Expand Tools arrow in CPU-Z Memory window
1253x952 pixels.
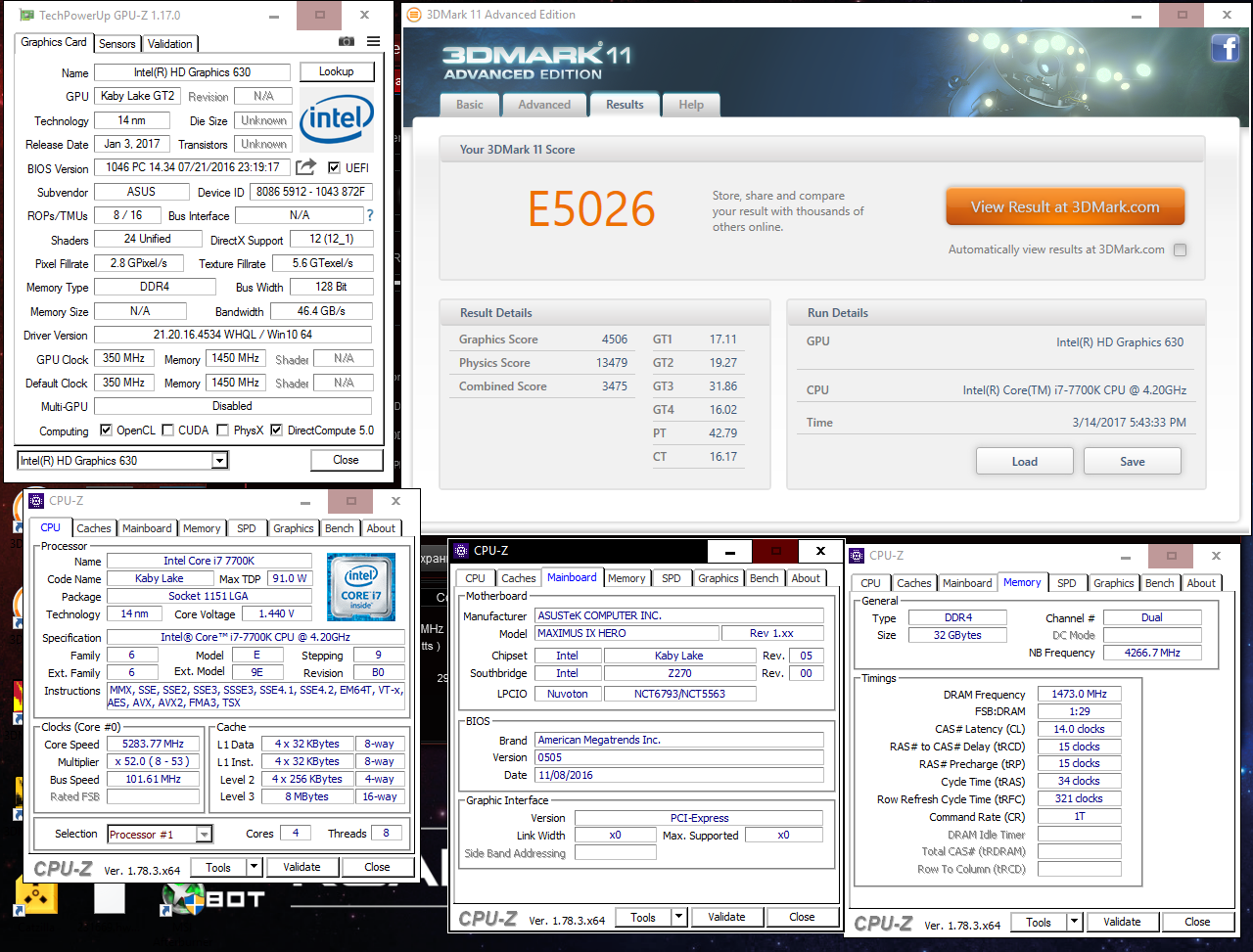pyautogui.click(x=1075, y=922)
